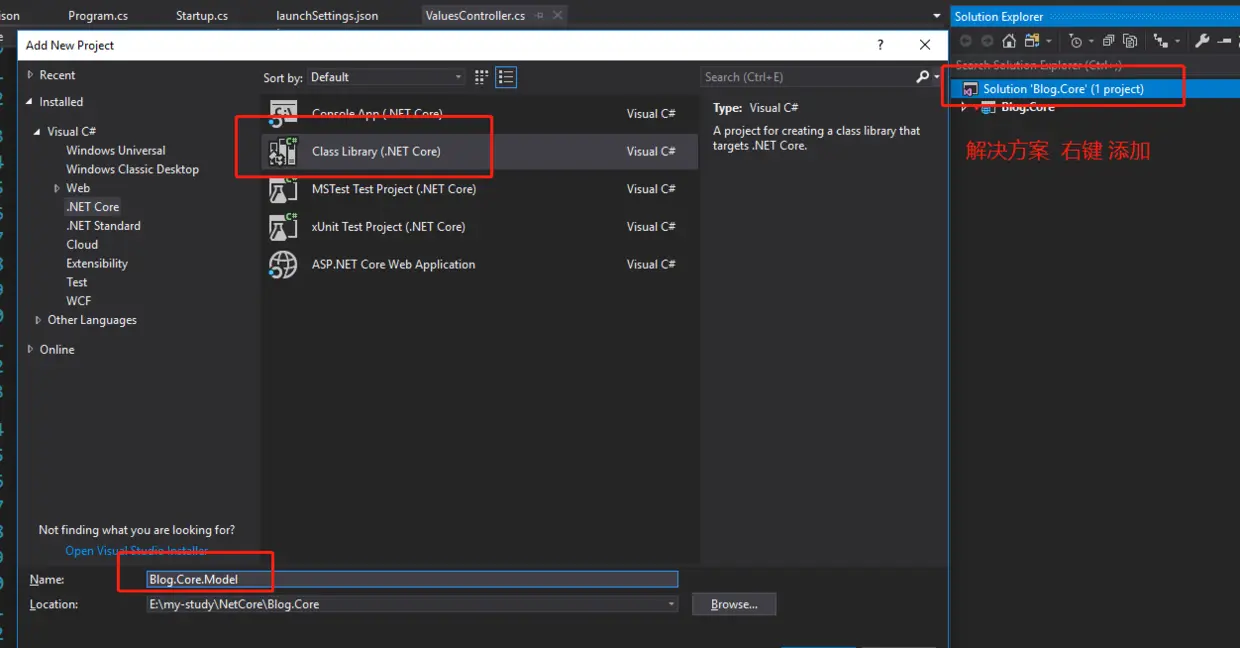1240x648 pixels.
Task: Click the file nesting tree icon
Action: pyautogui.click(x=1161, y=41)
